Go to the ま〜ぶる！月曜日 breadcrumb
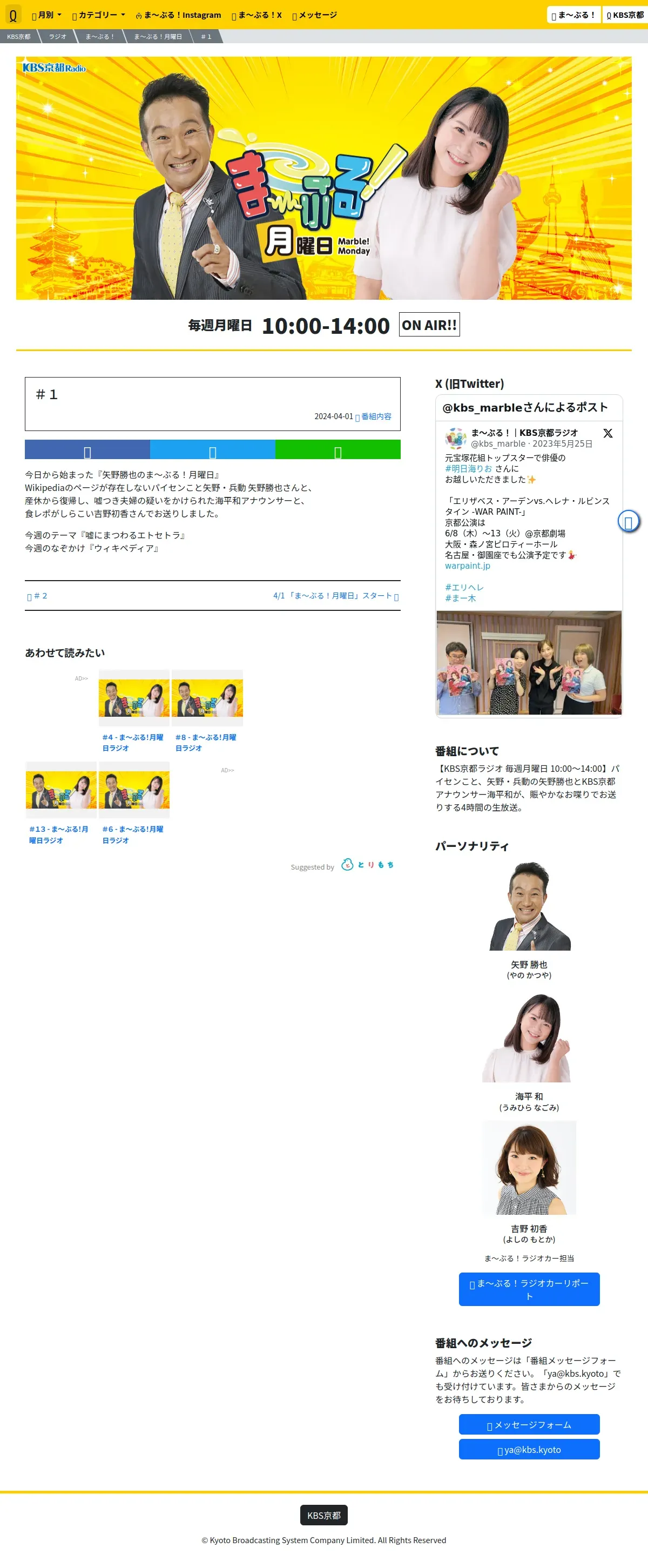This screenshot has height=1568, width=648. coord(158,37)
